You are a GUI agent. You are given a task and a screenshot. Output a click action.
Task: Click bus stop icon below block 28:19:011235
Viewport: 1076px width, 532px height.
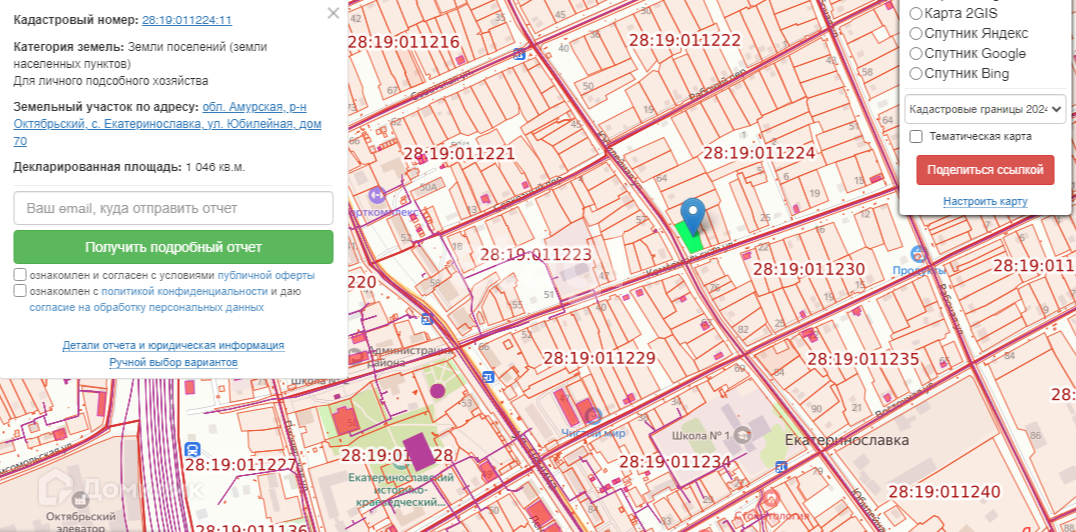[782, 467]
